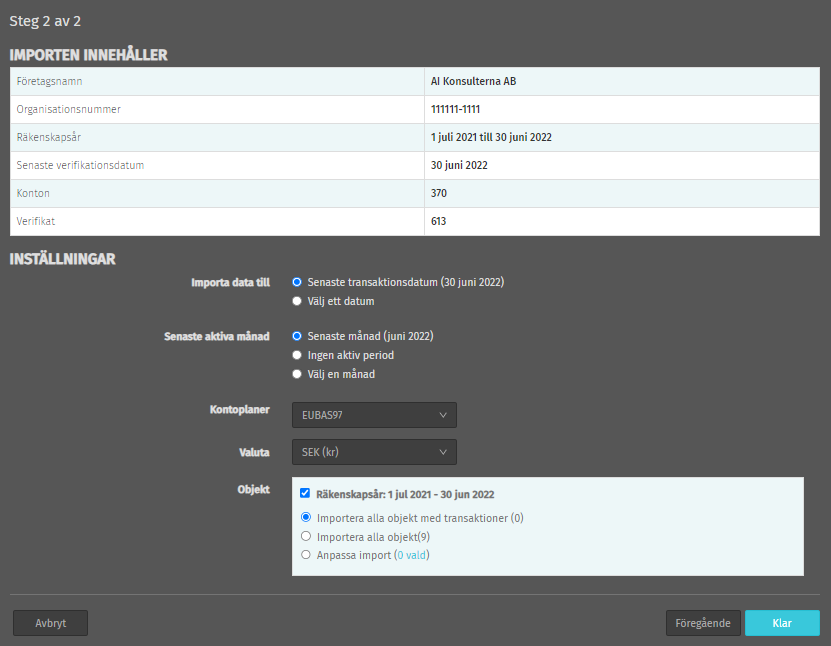Open the Kontoplaner dropdown showing EUBAS97

[x=374, y=415]
